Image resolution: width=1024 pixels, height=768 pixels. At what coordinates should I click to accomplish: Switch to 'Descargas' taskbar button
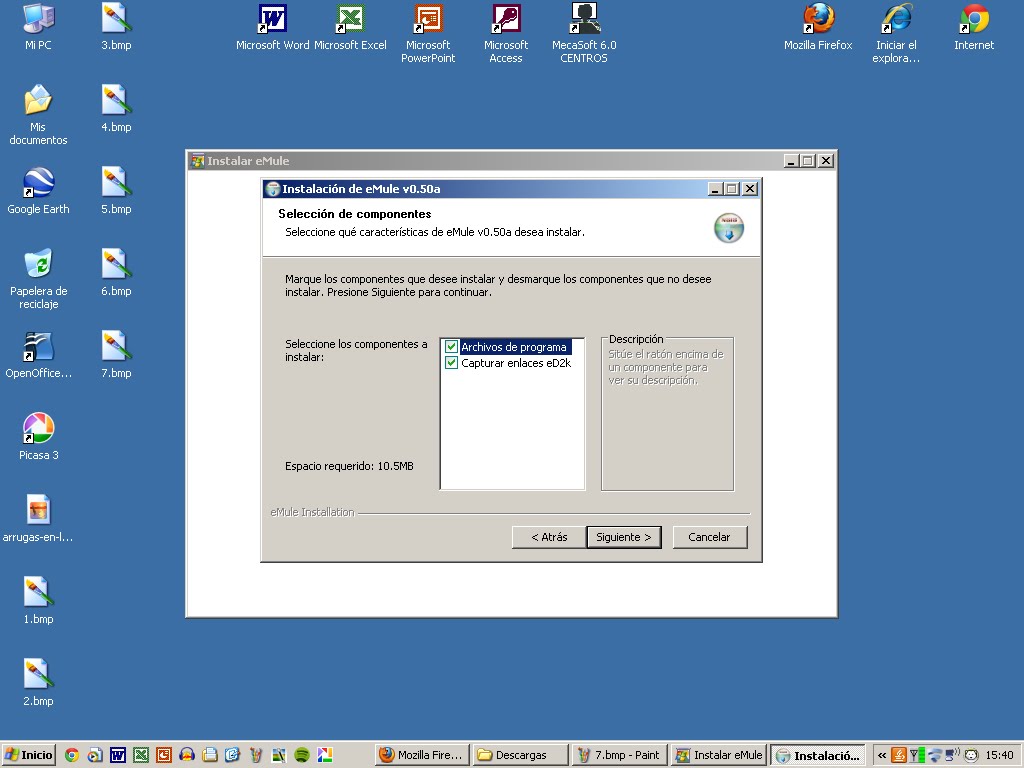tap(520, 755)
